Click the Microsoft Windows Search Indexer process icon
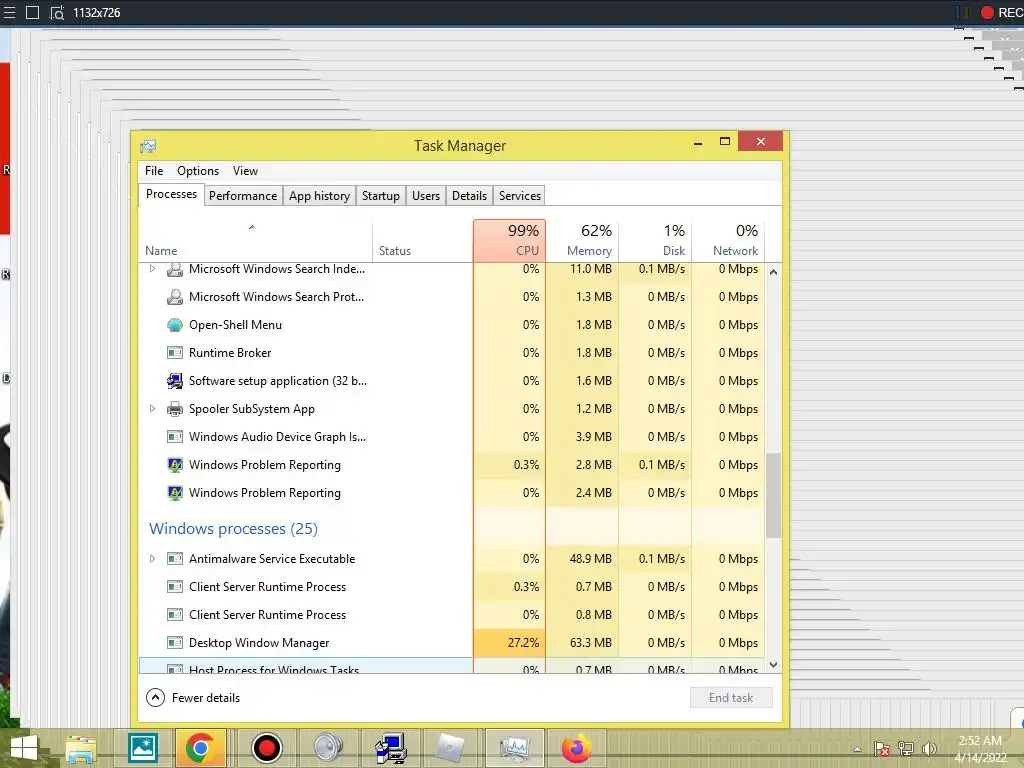Viewport: 1024px width, 768px height. (174, 269)
